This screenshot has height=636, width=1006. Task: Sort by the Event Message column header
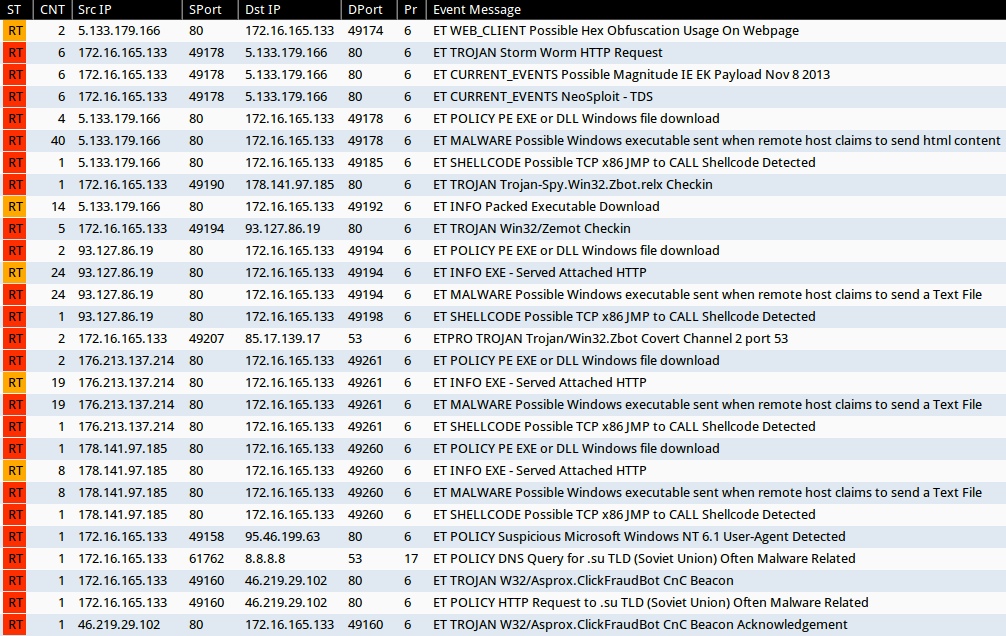[476, 9]
